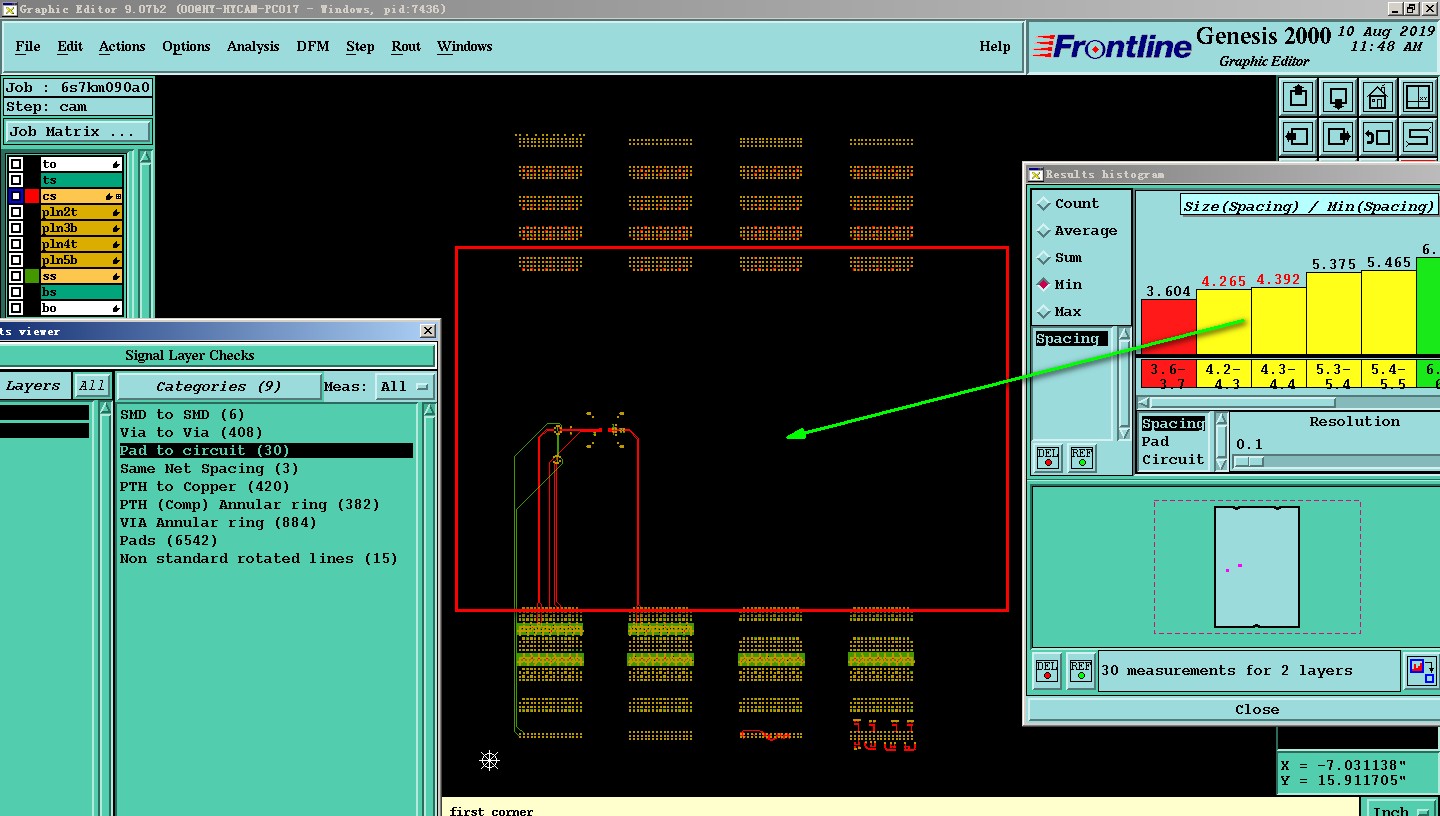Toggle checkbox for the ss layer

(x=16, y=276)
